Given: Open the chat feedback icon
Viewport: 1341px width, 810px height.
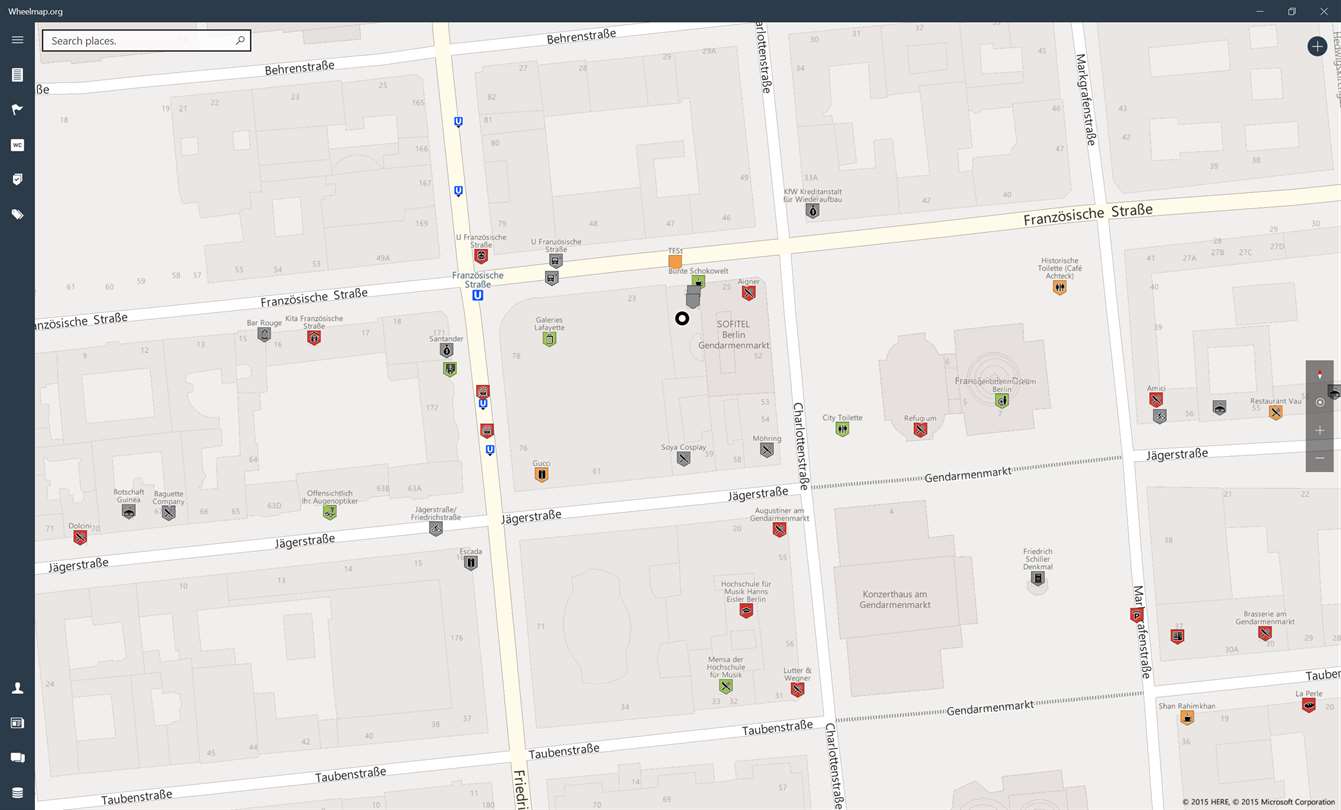Looking at the screenshot, I should point(17,758).
